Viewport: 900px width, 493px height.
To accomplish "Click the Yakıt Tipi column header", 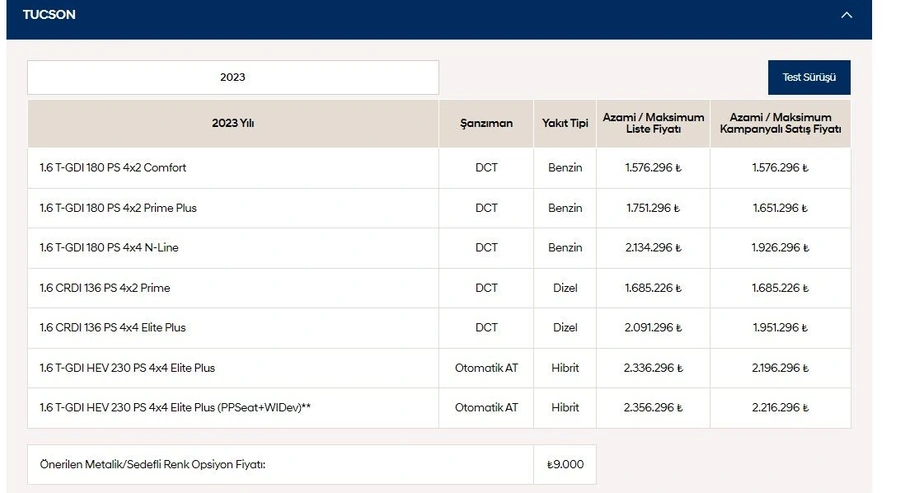I will [565, 123].
